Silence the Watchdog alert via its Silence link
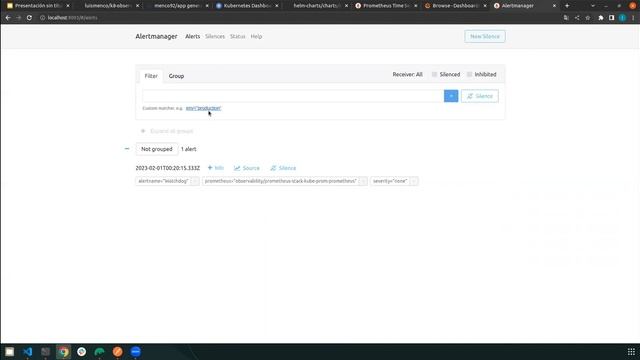Image resolution: width=640 pixels, height=360 pixels. pyautogui.click(x=283, y=168)
